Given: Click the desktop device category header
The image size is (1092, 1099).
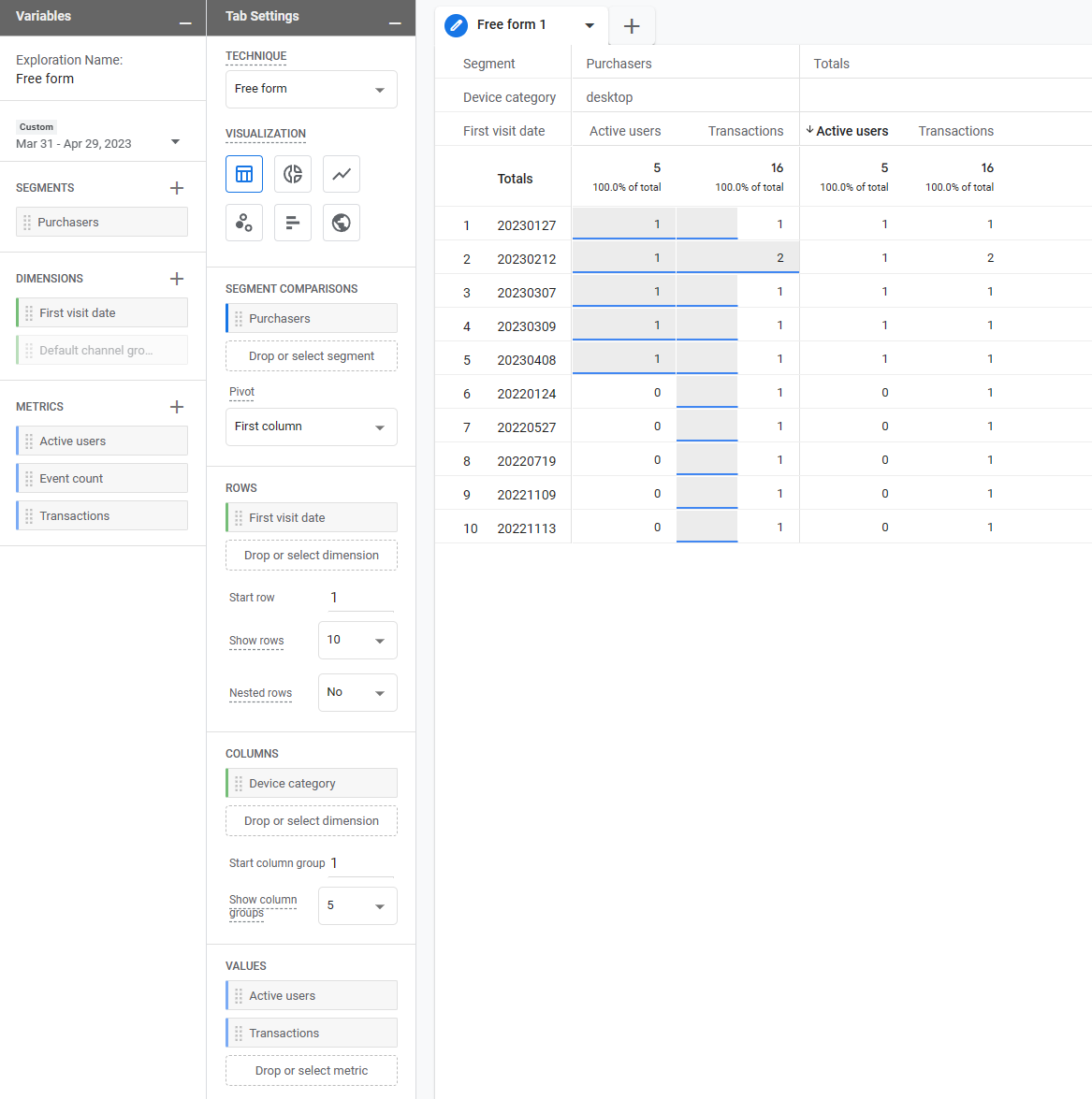Looking at the screenshot, I should coord(609,97).
